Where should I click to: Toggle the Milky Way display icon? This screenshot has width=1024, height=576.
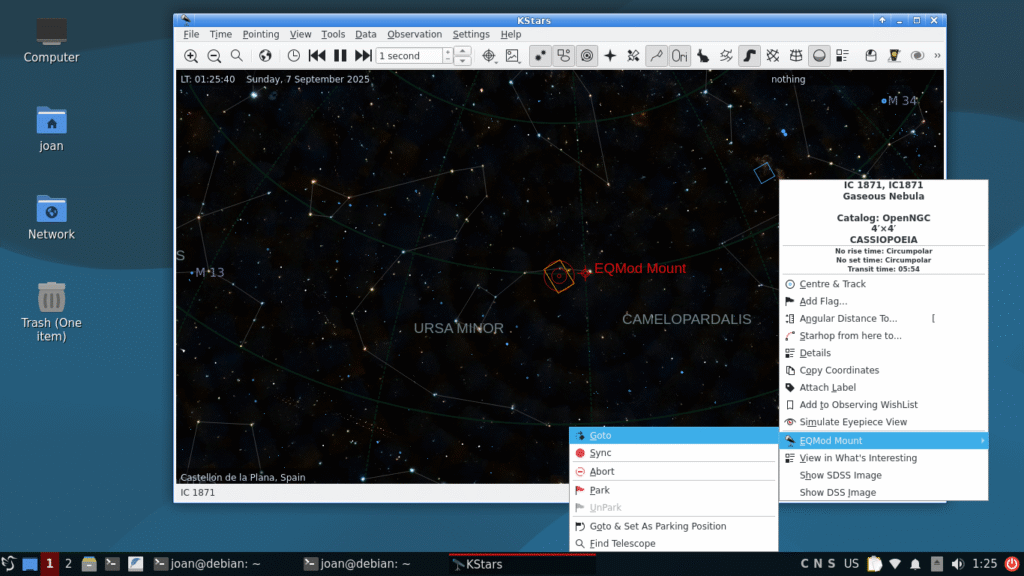[x=749, y=56]
